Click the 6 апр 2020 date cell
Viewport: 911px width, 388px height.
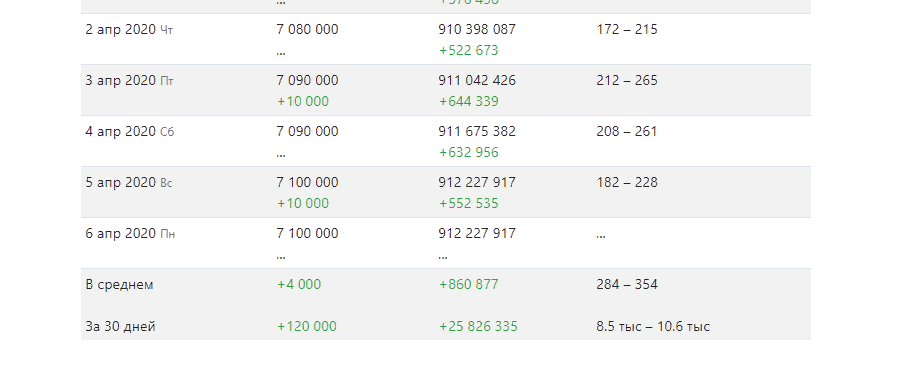point(130,234)
